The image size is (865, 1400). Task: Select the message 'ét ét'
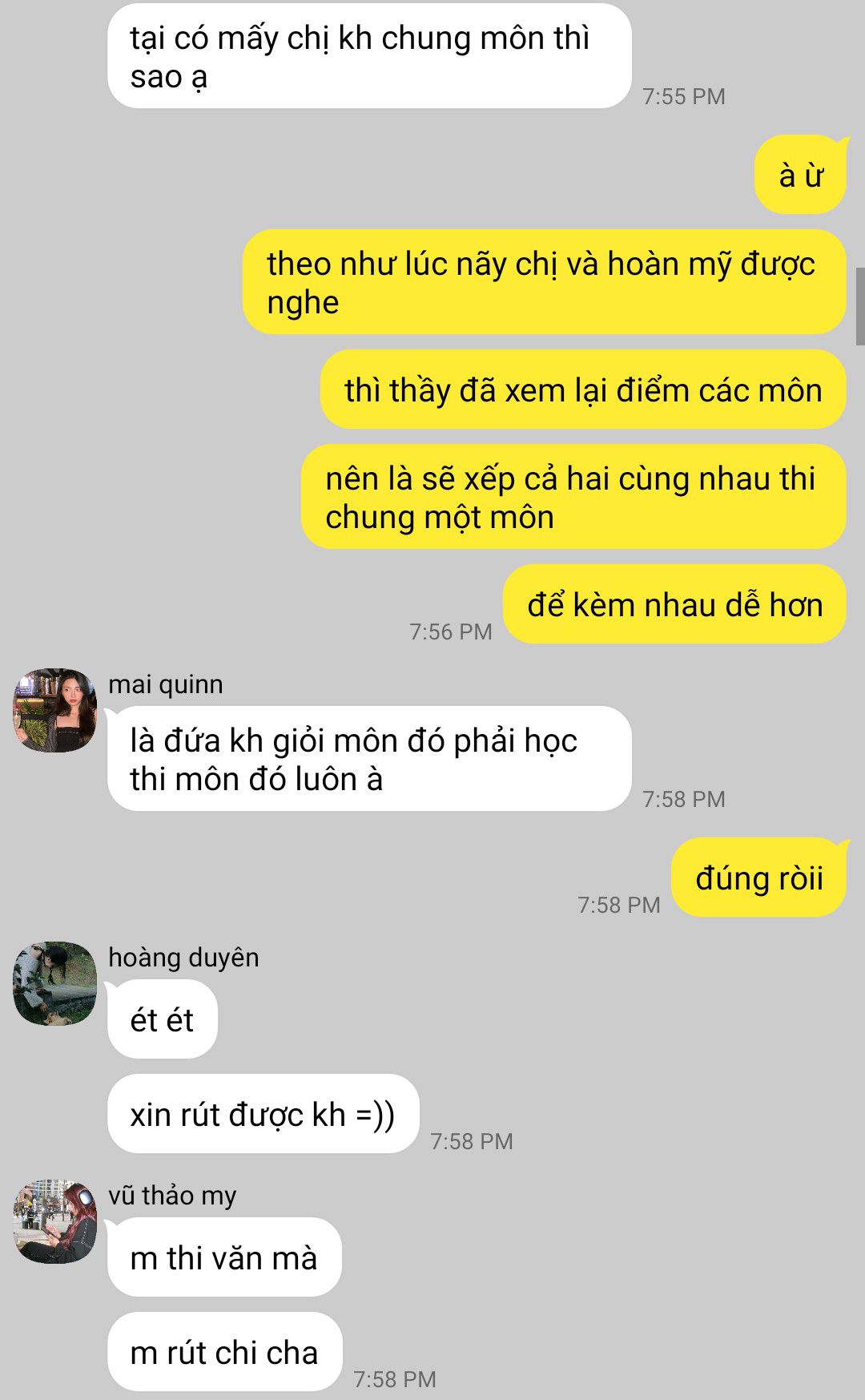163,1019
